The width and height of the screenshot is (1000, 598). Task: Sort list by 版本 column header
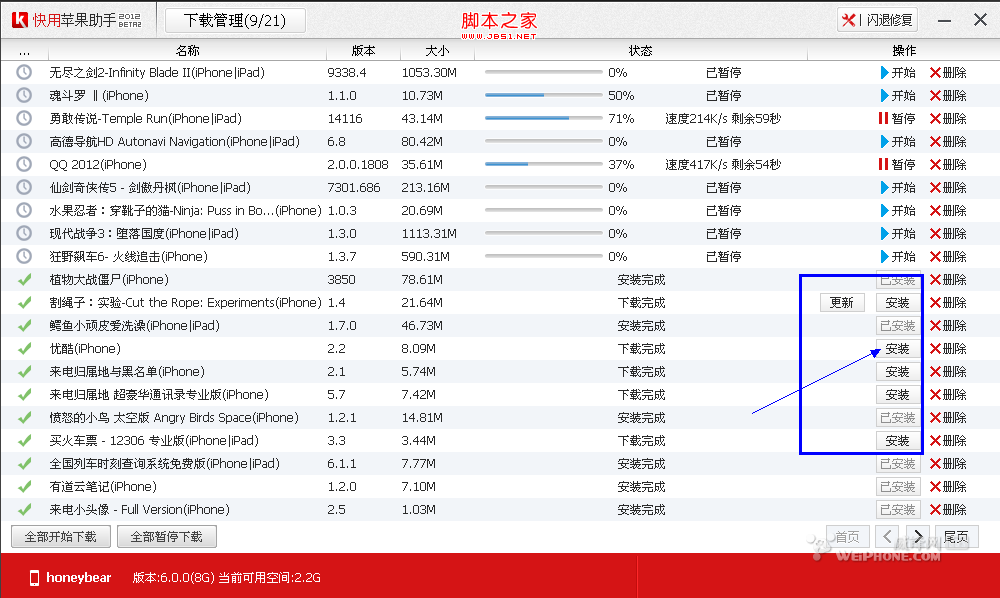pyautogui.click(x=364, y=50)
